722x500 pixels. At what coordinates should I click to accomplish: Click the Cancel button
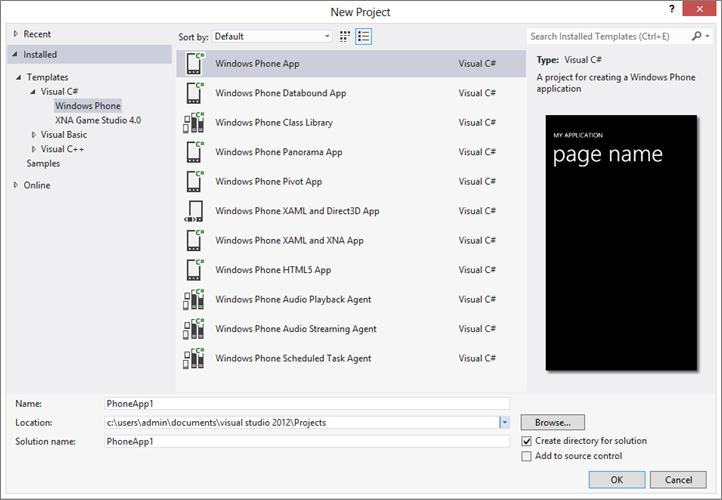click(x=678, y=480)
